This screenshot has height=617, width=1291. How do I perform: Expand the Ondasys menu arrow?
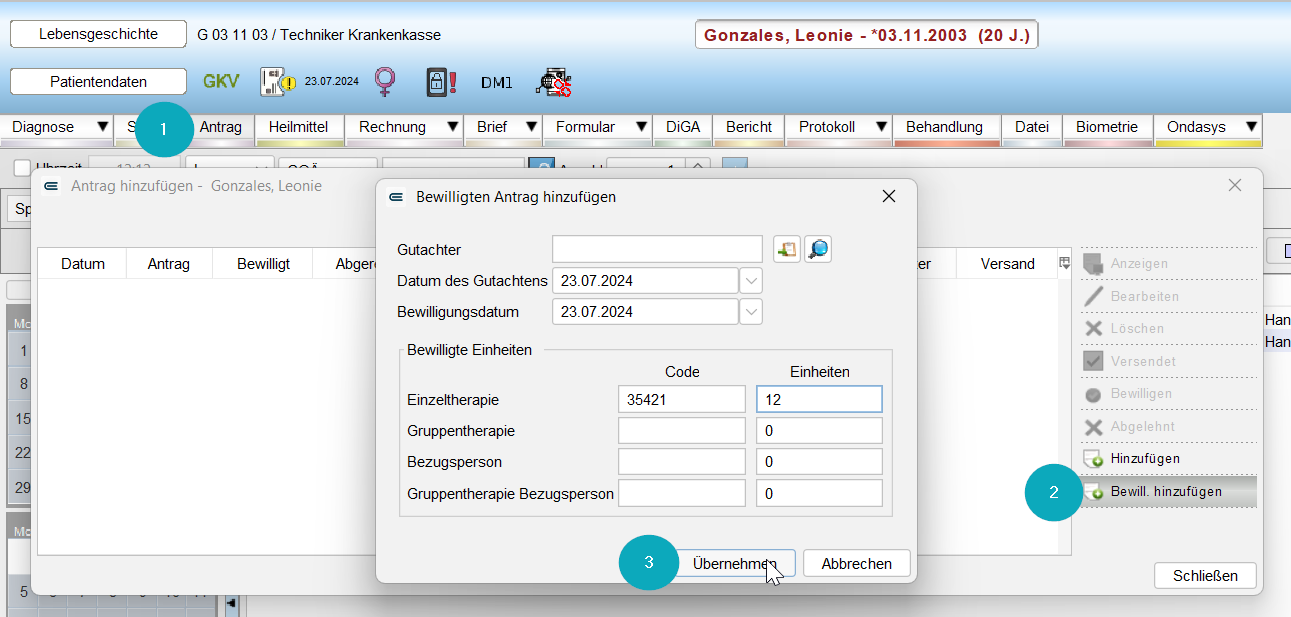[1250, 127]
